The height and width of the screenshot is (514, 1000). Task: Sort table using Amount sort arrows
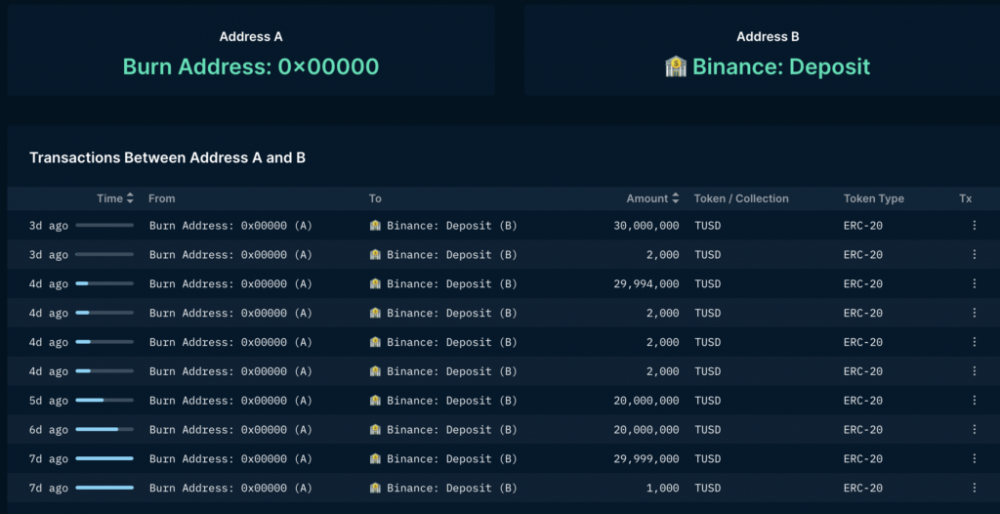click(675, 198)
